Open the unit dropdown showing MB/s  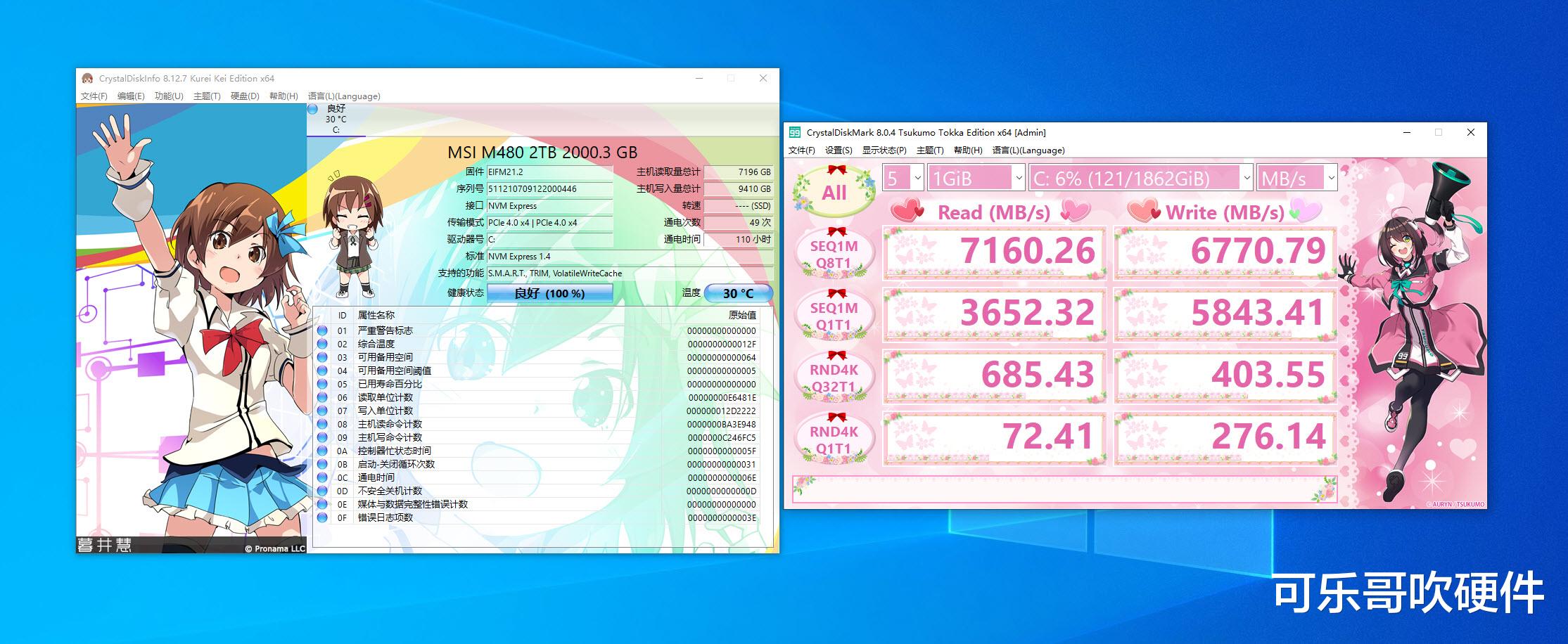tap(1297, 178)
